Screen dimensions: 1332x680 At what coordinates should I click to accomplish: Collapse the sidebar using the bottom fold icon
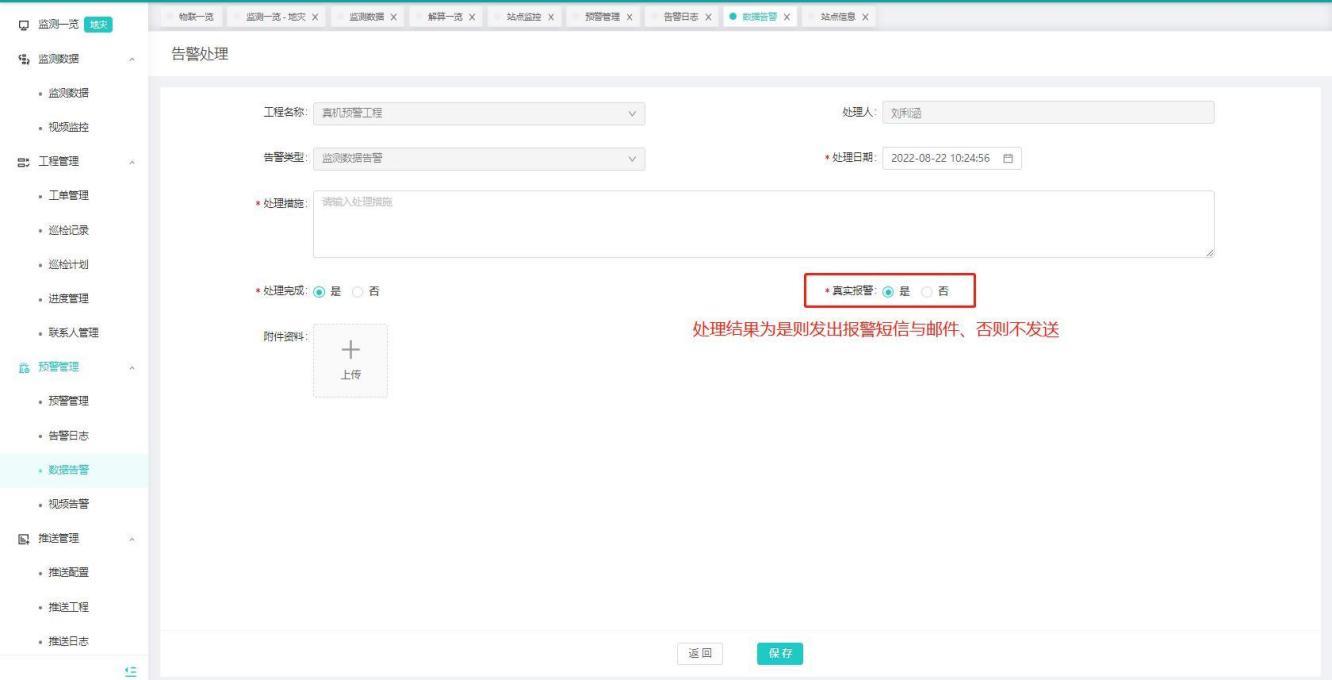click(130, 670)
